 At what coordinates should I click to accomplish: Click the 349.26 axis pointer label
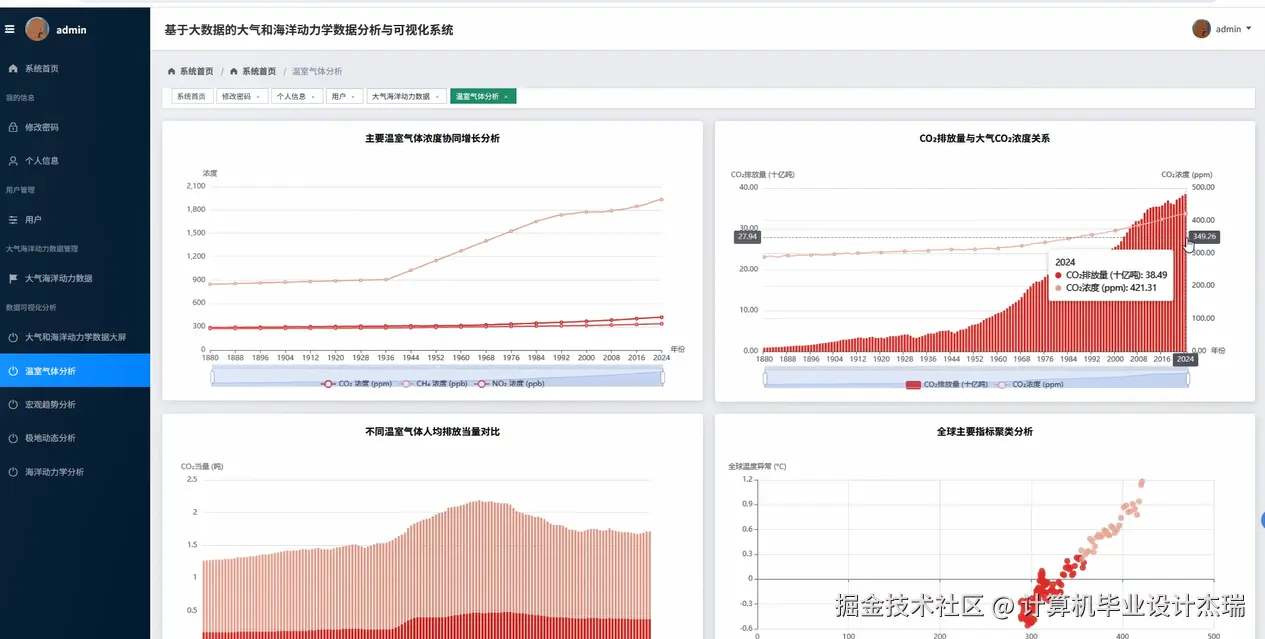coord(1205,237)
